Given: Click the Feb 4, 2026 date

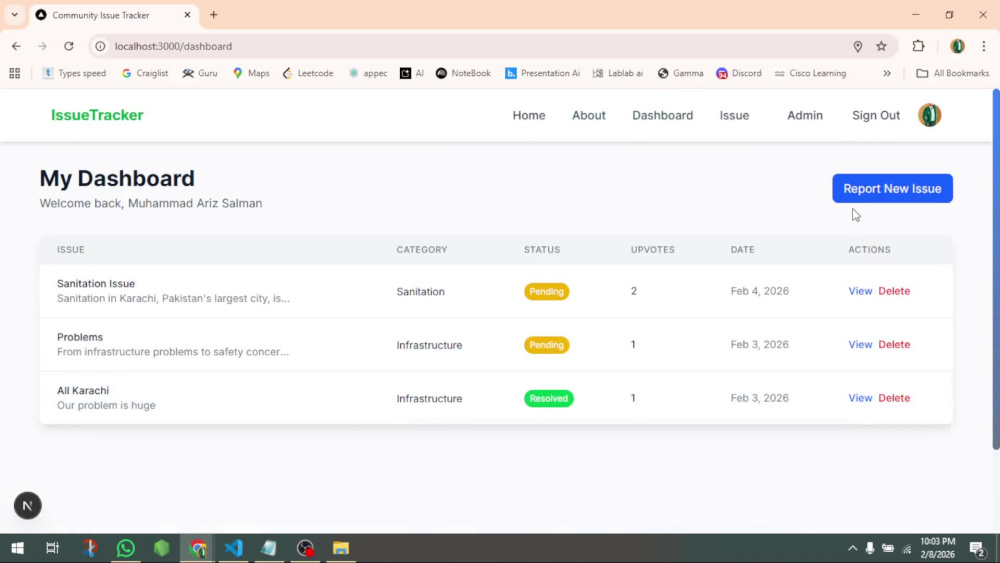Looking at the screenshot, I should pos(760,291).
